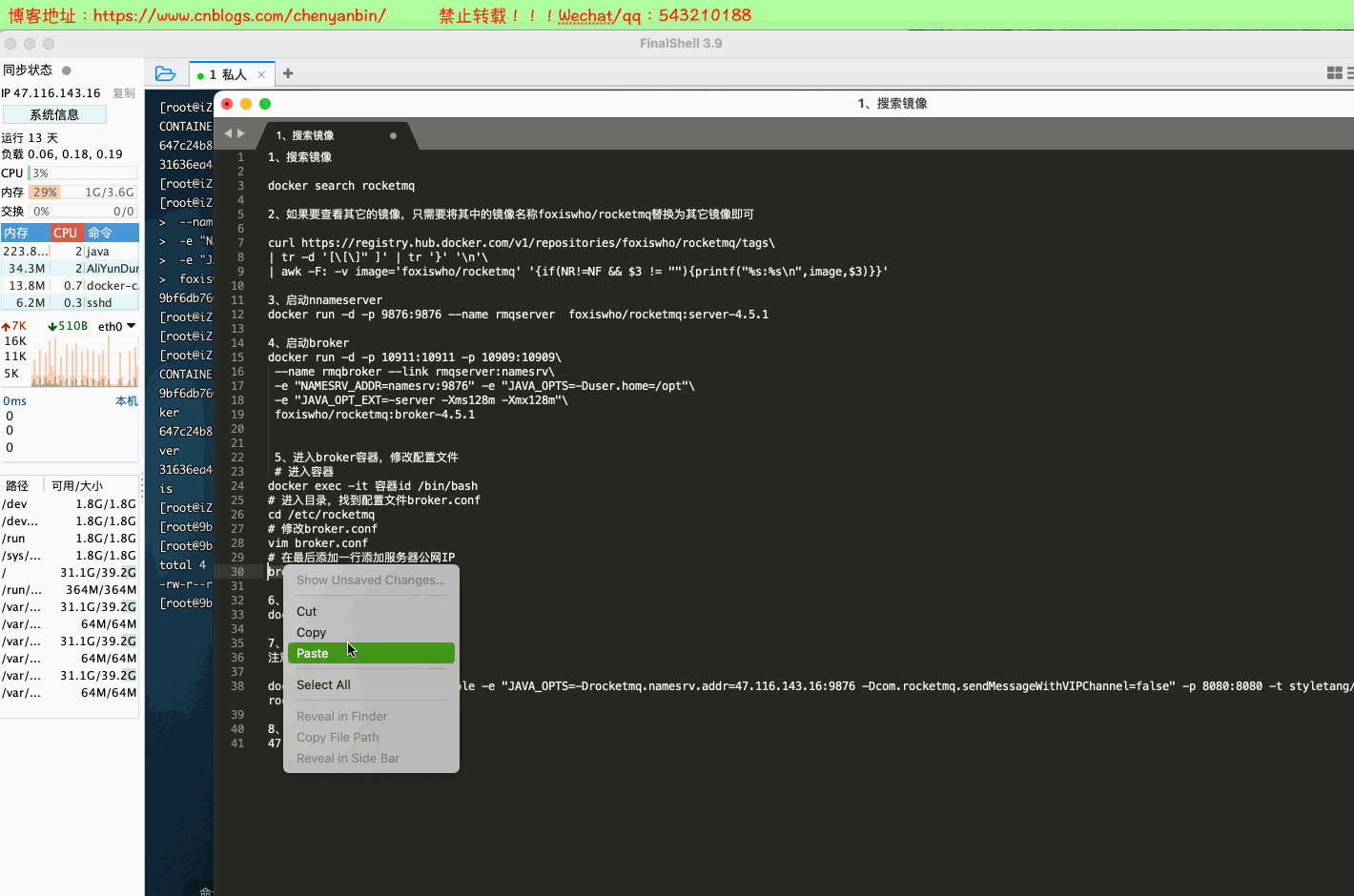Select the /run disk row
This screenshot has height=896, width=1354.
coord(70,539)
